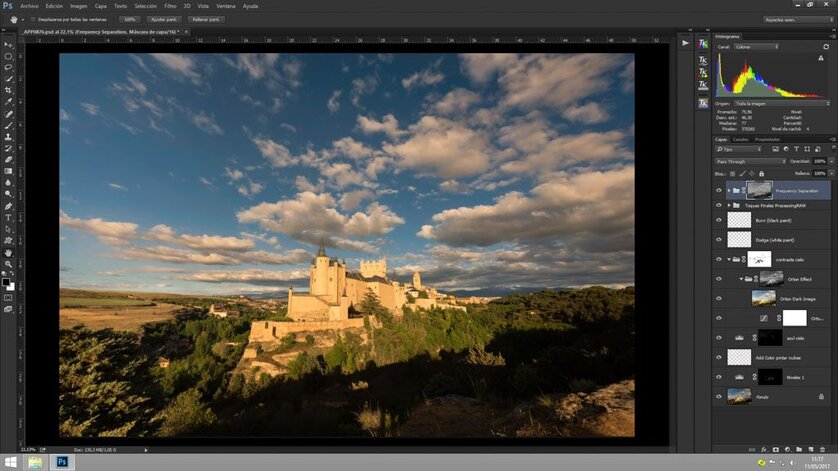Select the Hand tool in toolbox
Viewport: 838px width, 471px height.
[x=8, y=252]
